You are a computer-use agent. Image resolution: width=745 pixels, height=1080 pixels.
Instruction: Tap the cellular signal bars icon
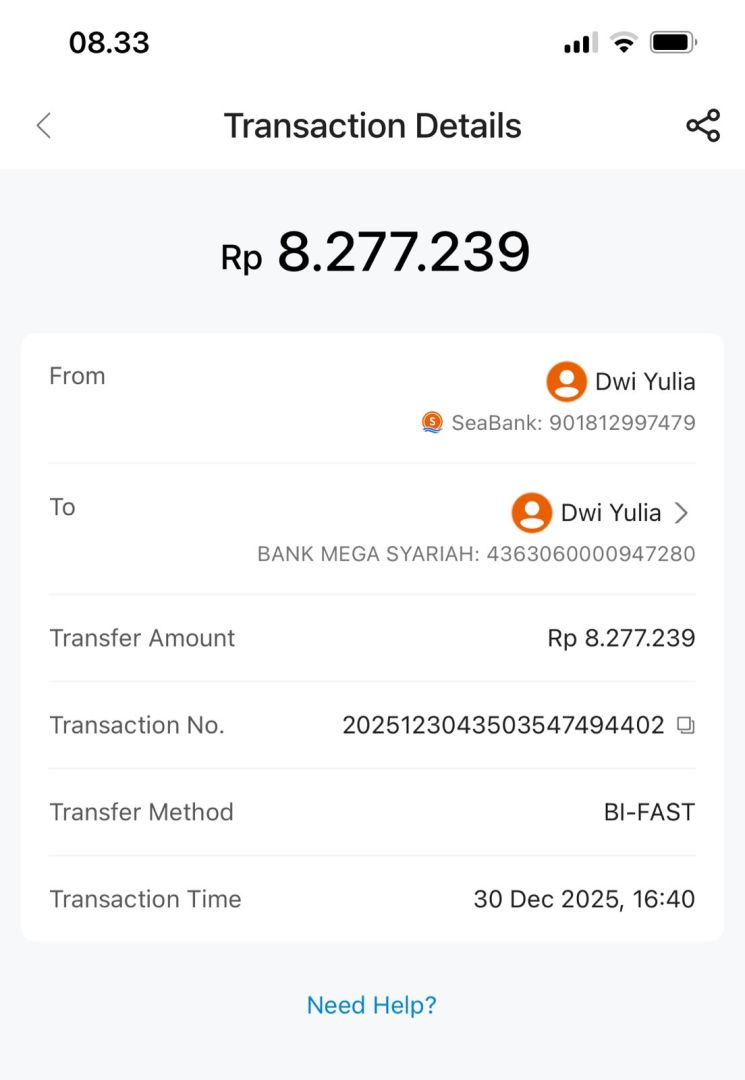coord(580,43)
